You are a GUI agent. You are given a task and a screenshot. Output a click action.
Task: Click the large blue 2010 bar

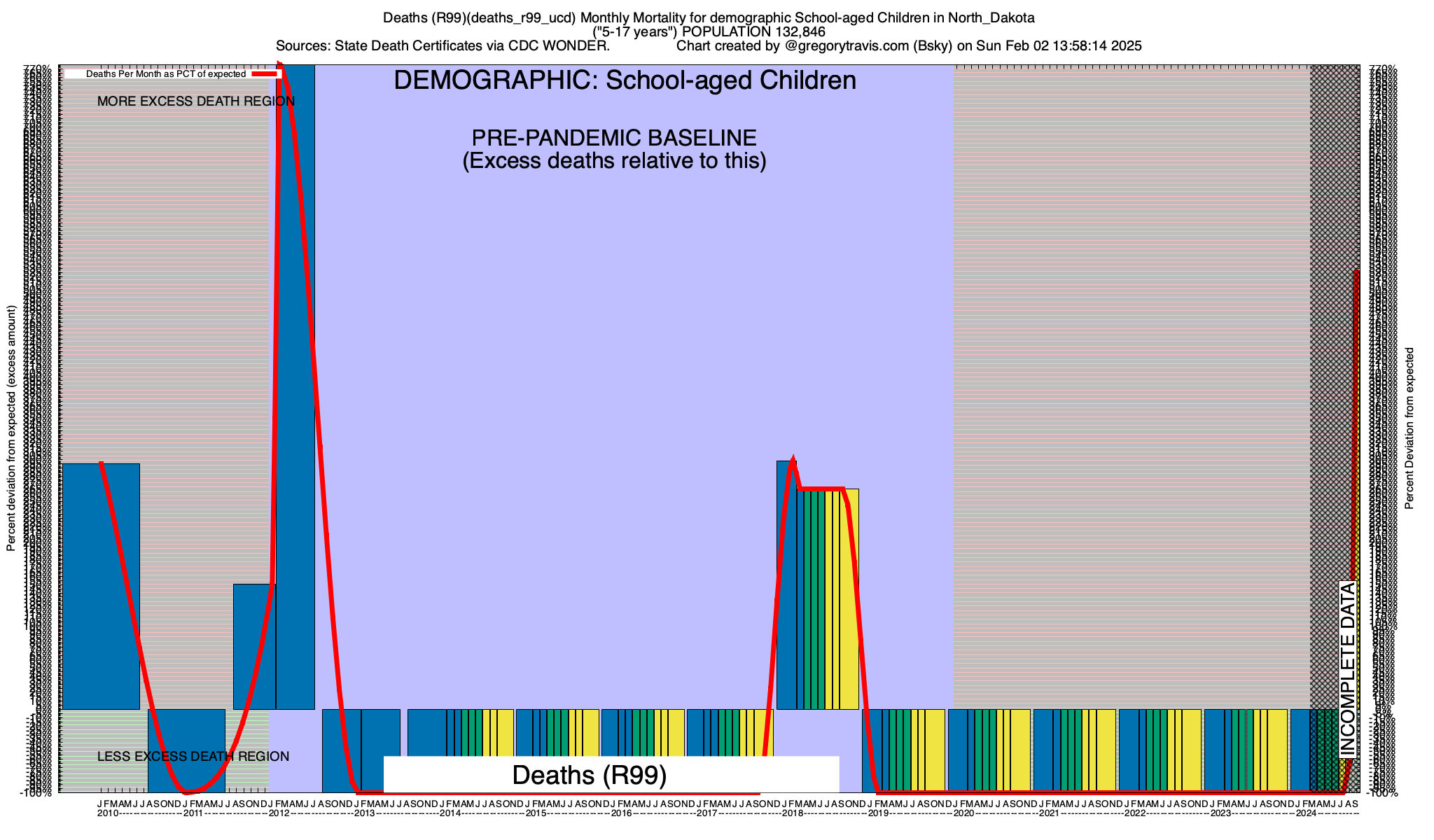click(101, 587)
